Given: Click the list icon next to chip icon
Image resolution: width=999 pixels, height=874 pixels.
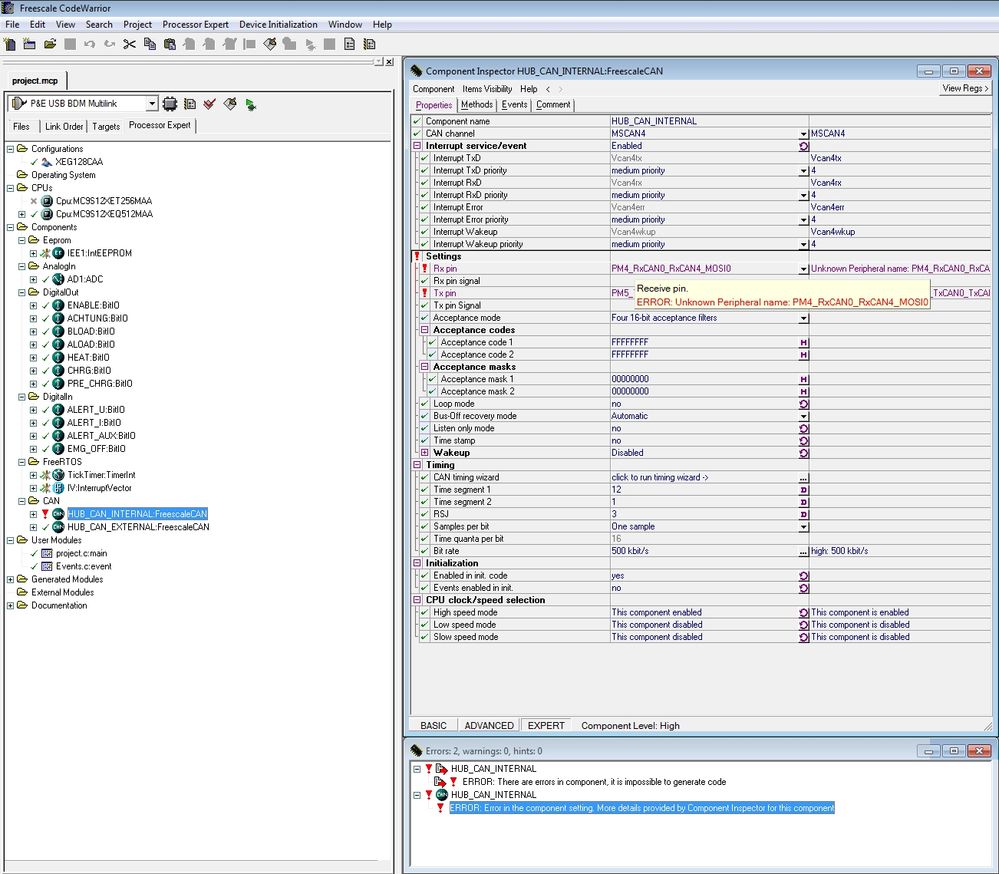Looking at the screenshot, I should [x=190, y=104].
